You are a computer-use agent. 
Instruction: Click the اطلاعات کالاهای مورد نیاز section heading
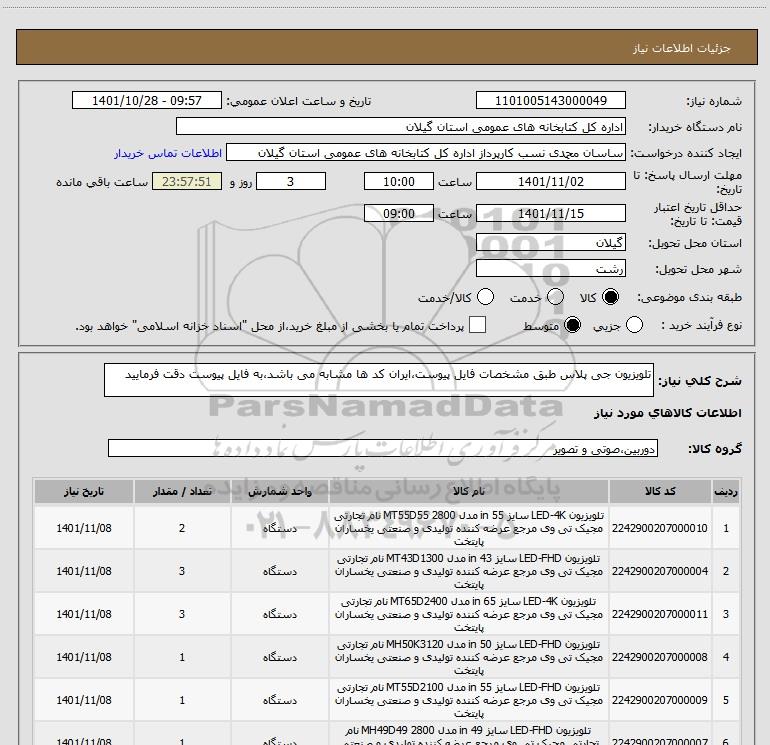click(667, 413)
